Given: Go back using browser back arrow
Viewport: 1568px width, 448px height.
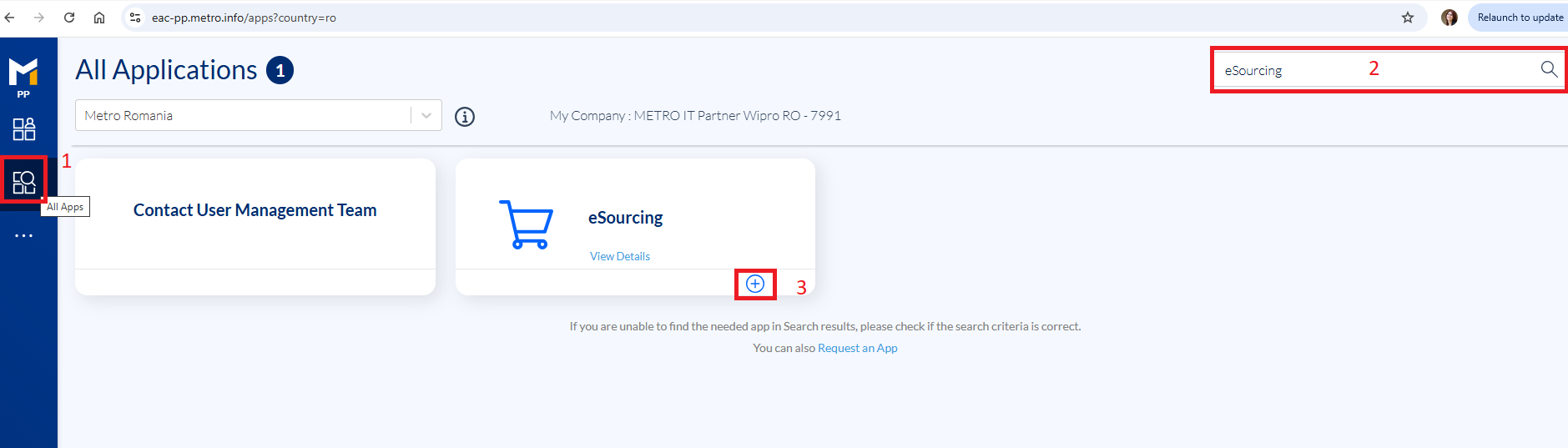Looking at the screenshot, I should [10, 18].
